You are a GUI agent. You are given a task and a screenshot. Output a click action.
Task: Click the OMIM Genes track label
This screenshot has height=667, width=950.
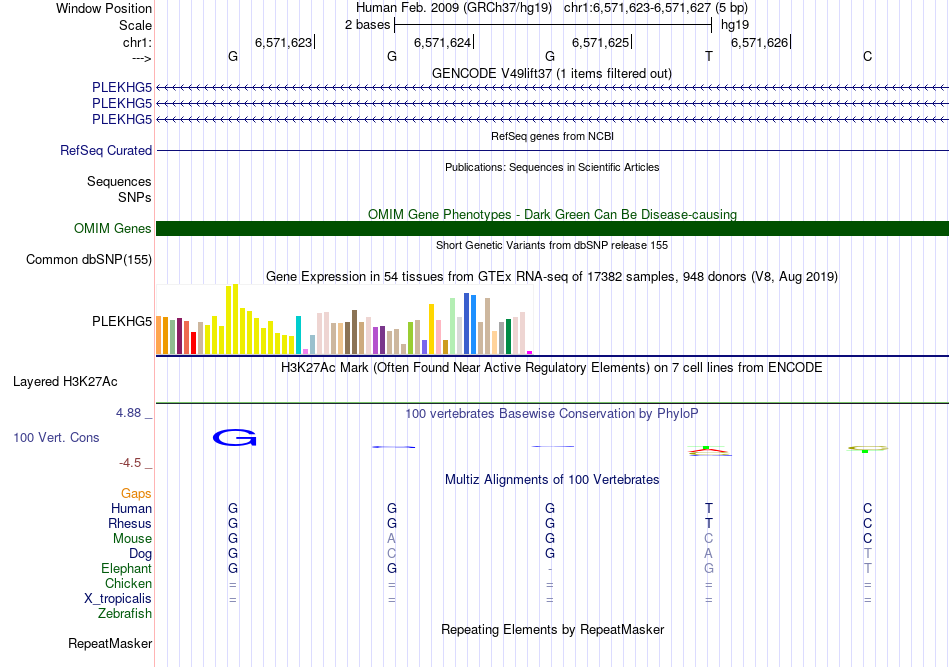click(113, 228)
